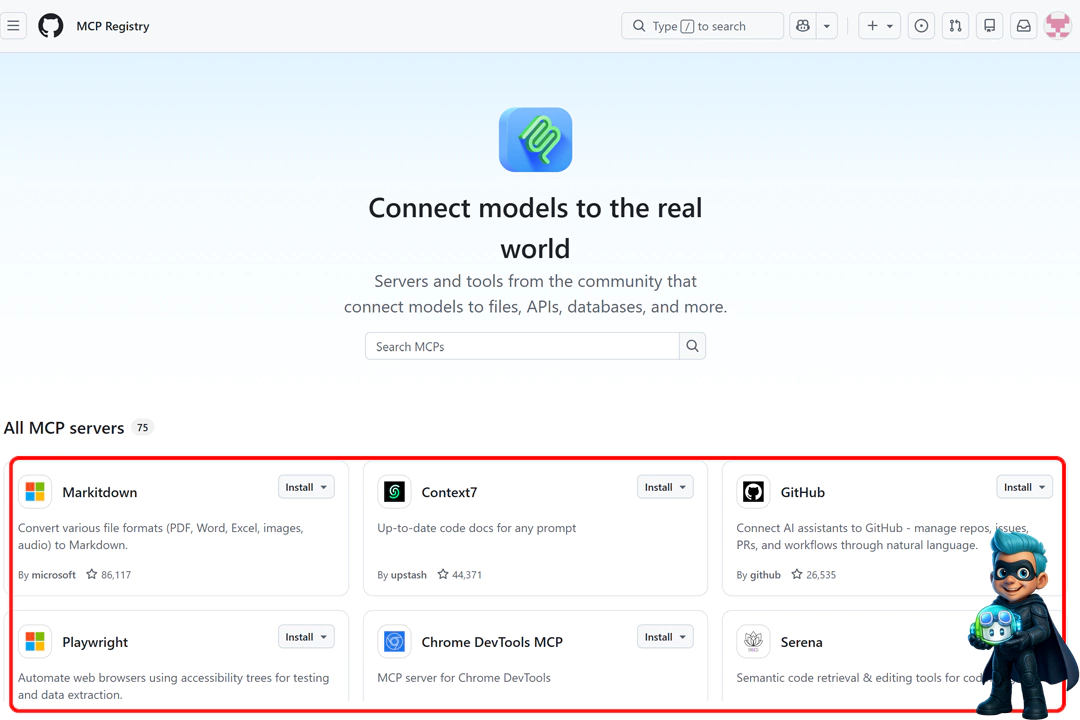Screen dimensions: 1080x720
Task: Open the Chrome DevTools MCP server icon
Action: [394, 642]
